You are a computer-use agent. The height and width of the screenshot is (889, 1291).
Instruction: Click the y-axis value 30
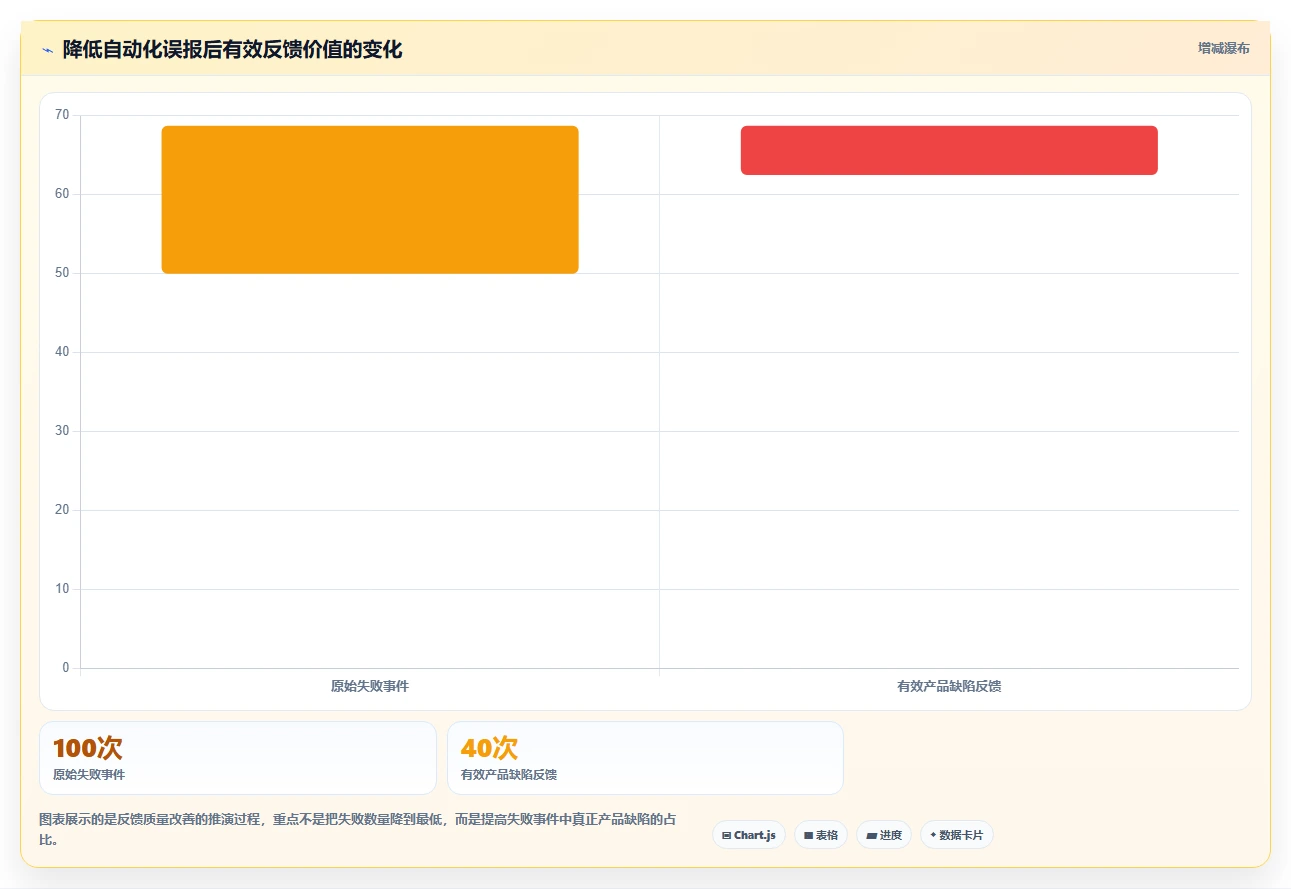pyautogui.click(x=62, y=431)
